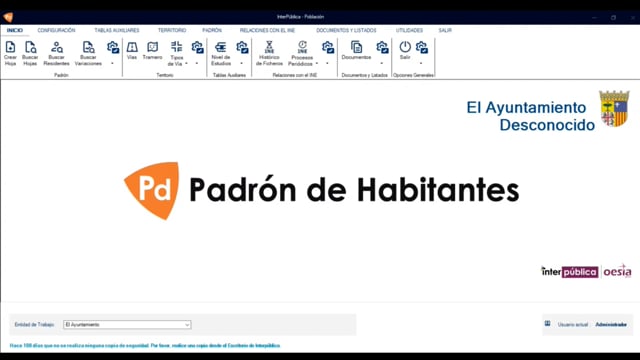Click the El Ayuntamiento Desconocido heading
The image size is (640, 360).
tap(531, 116)
